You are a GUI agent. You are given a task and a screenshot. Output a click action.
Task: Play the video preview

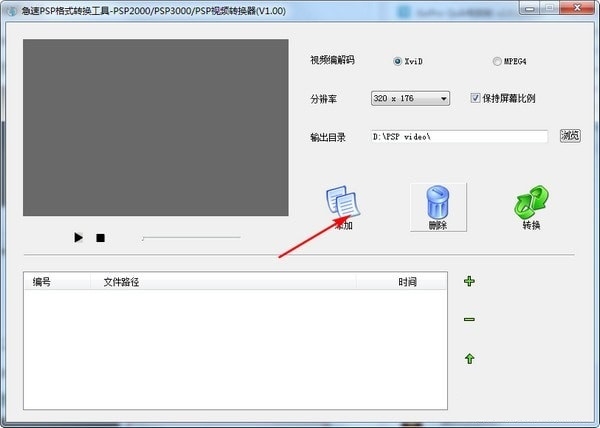pyautogui.click(x=78, y=238)
